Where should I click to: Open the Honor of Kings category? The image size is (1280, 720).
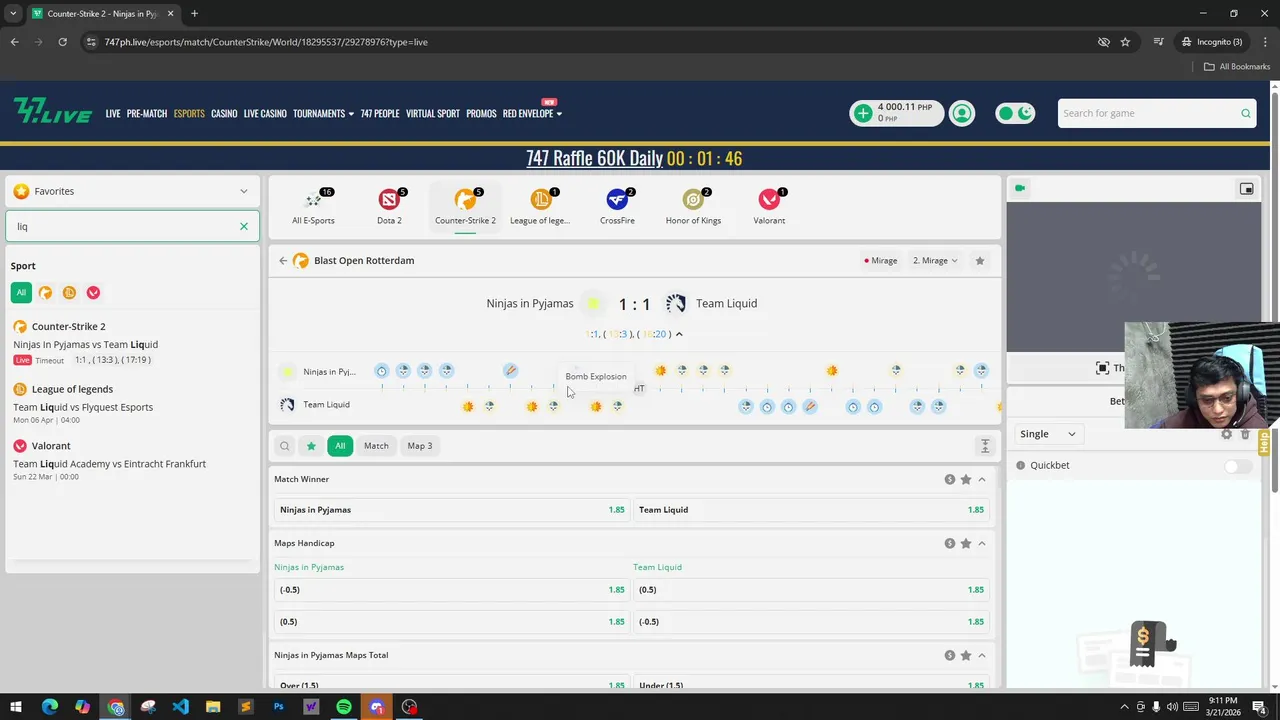[693, 206]
